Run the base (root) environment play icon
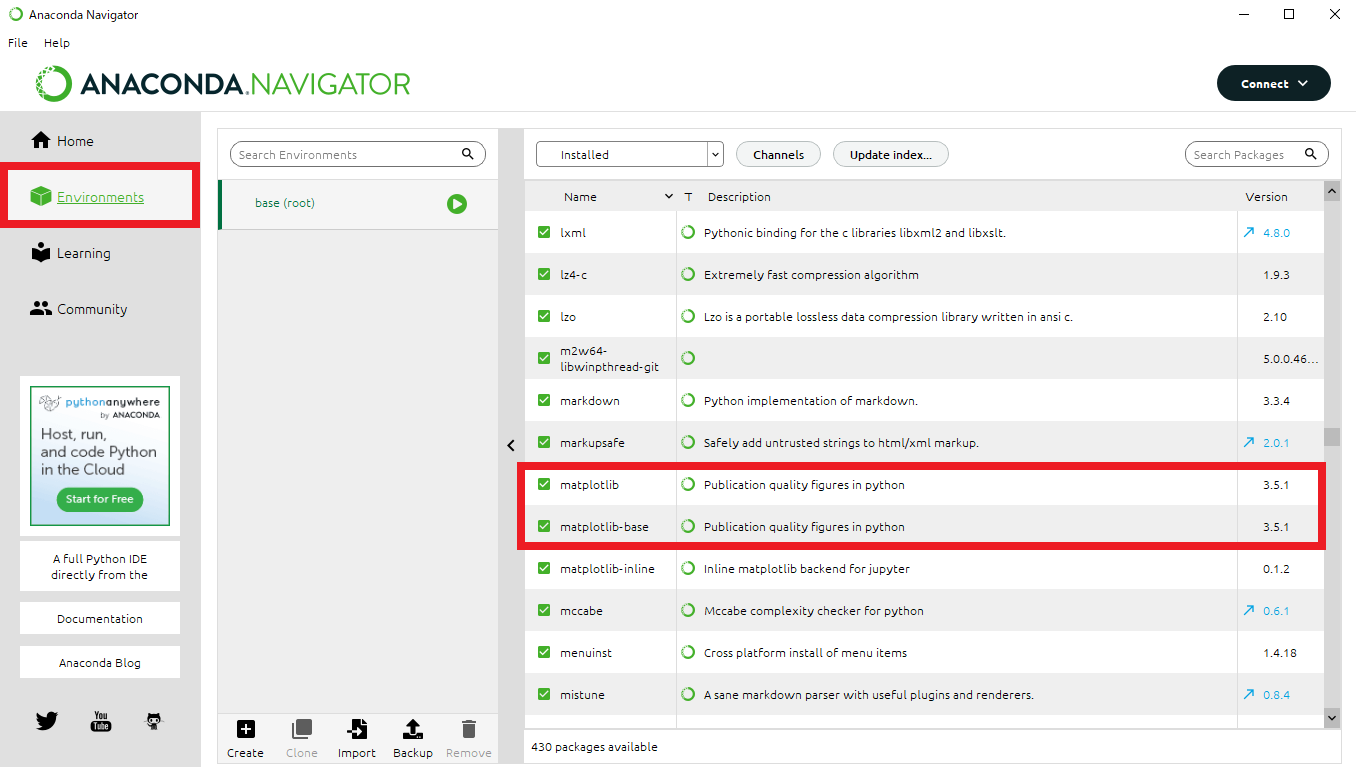1356x767 pixels. coord(457,204)
